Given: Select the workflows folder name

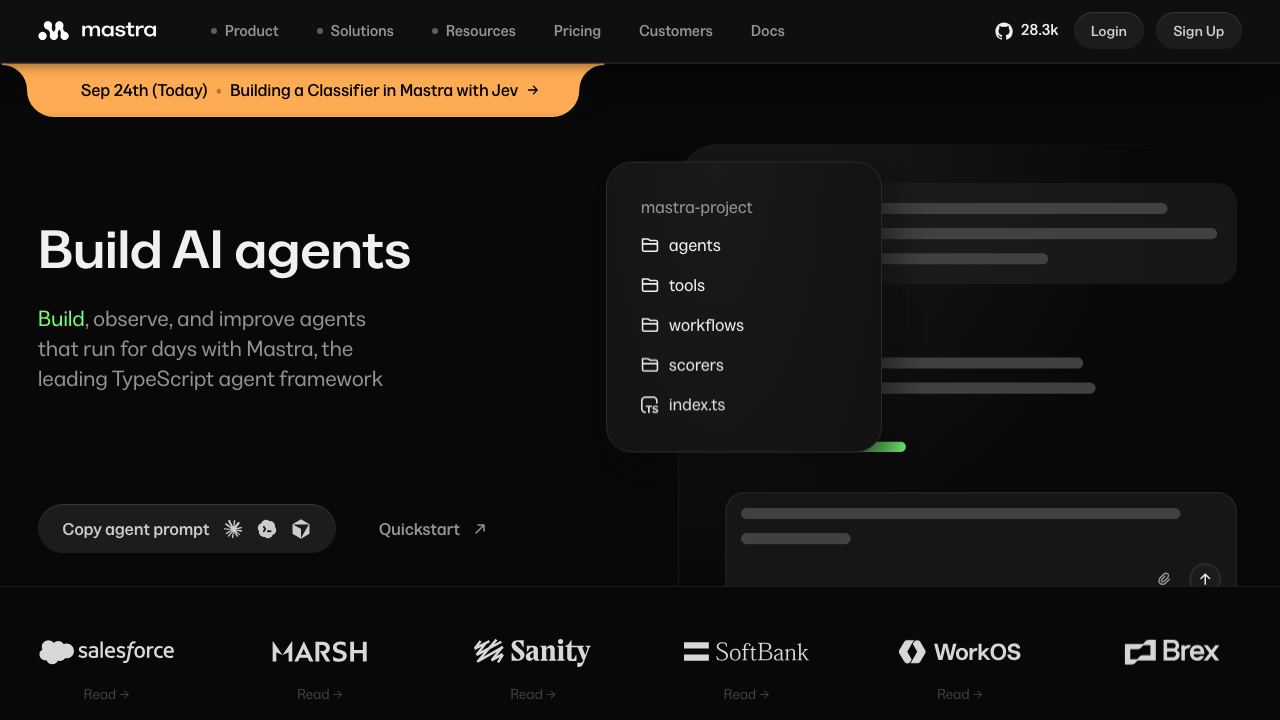Looking at the screenshot, I should pyautogui.click(x=706, y=325).
